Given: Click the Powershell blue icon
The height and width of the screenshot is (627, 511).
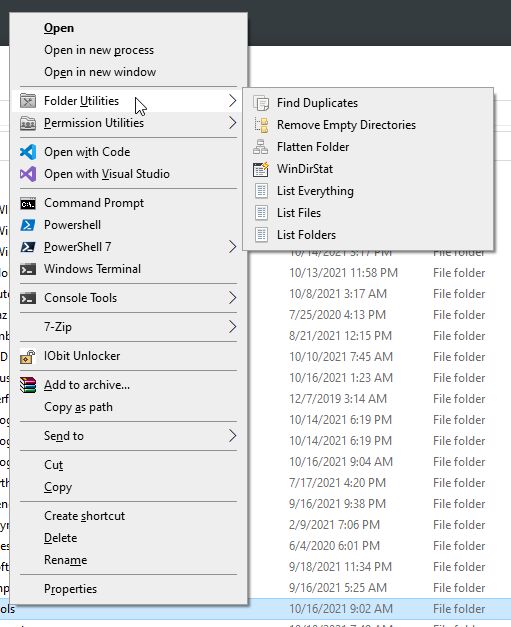Looking at the screenshot, I should click(28, 225).
